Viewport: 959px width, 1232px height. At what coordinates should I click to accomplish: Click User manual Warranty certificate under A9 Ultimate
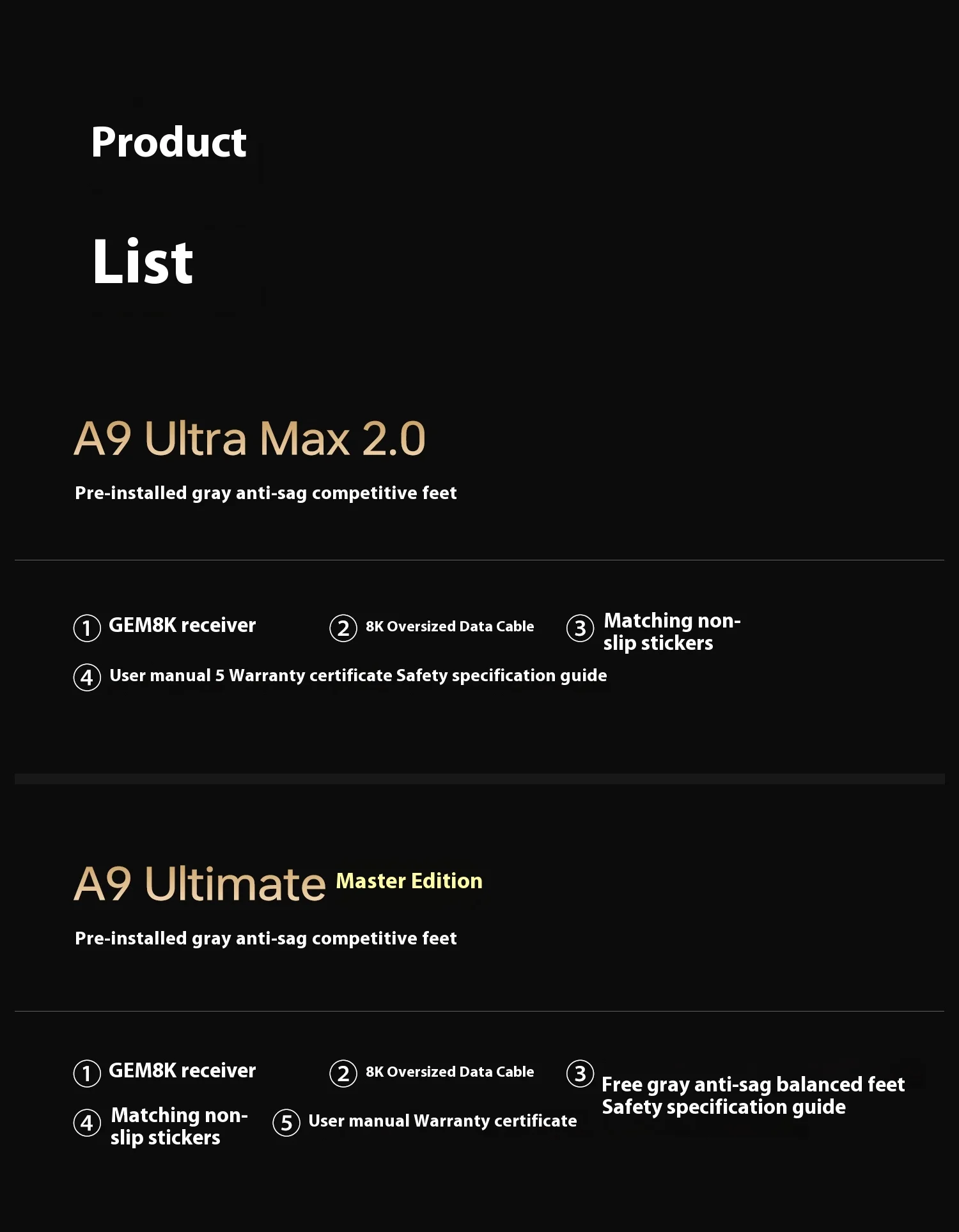point(442,1121)
